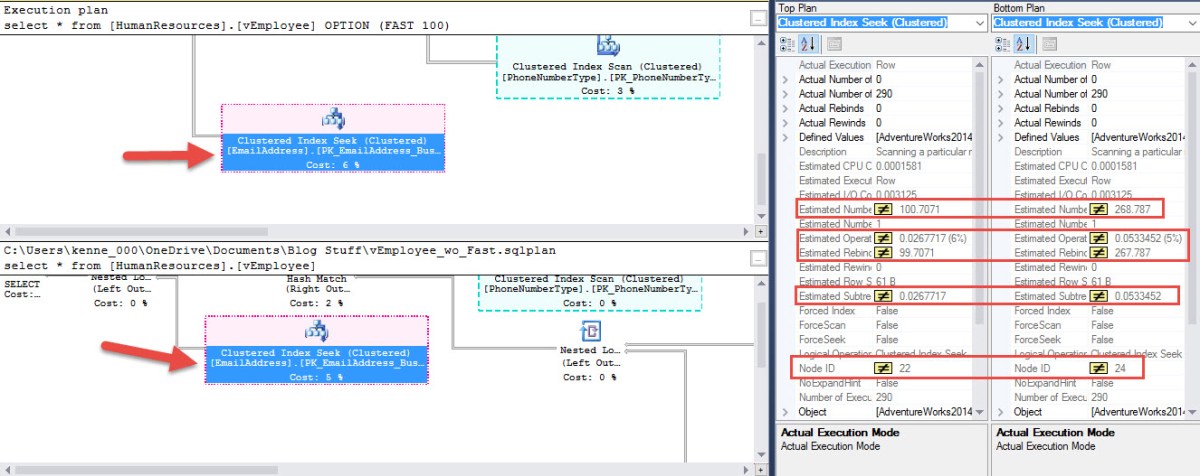Sort Top Plan properties alphabetically
1200x476 pixels.
(809, 44)
